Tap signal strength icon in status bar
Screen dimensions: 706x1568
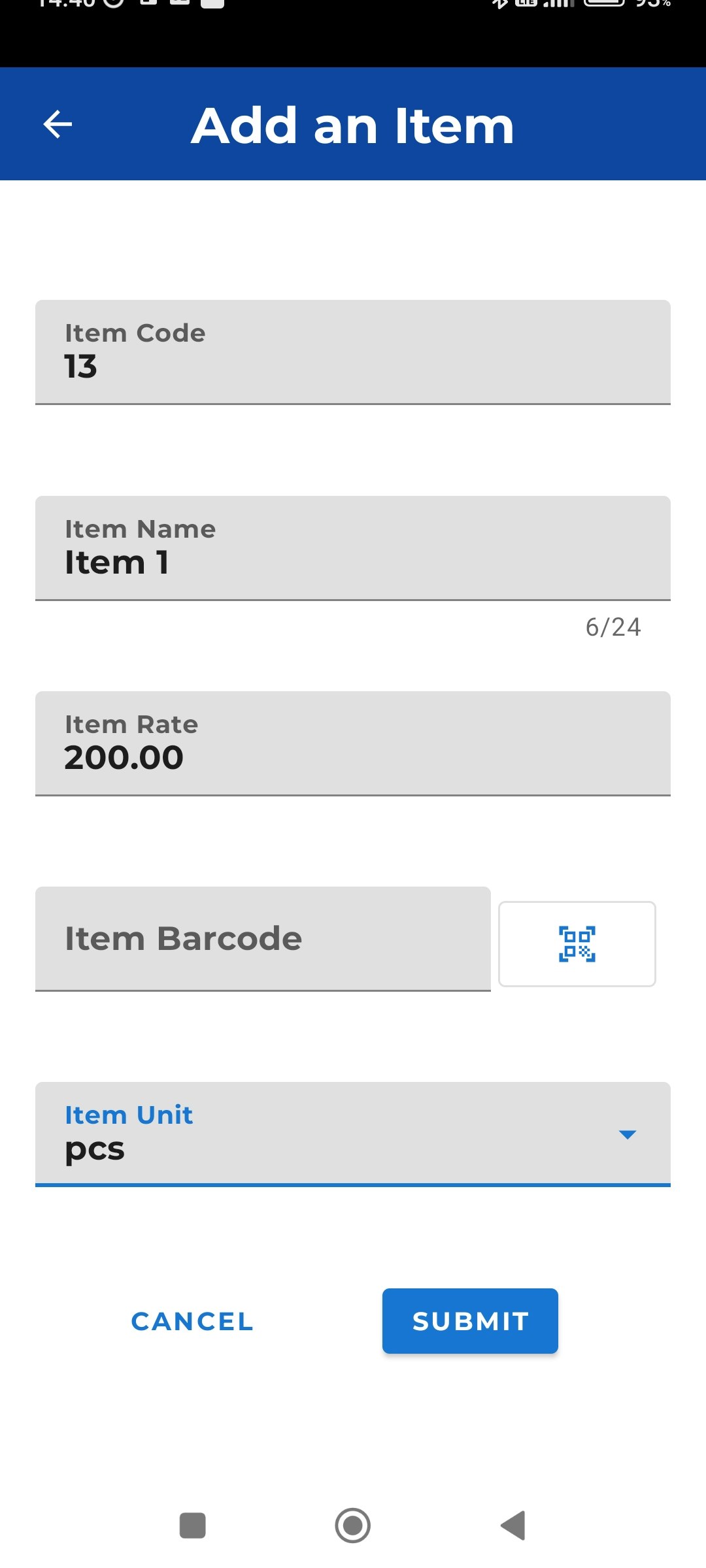tap(559, 3)
